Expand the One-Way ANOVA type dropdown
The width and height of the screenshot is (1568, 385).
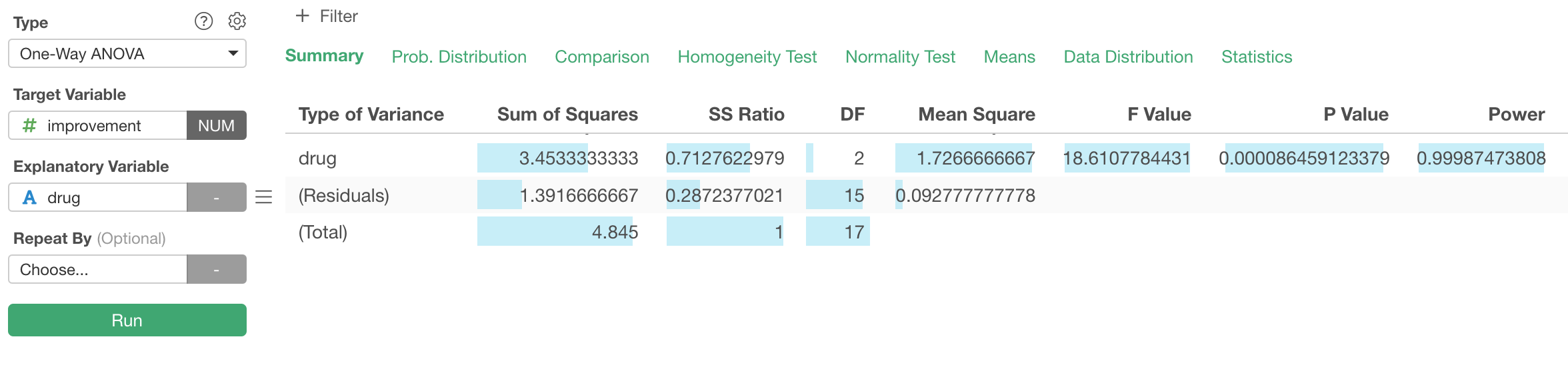click(x=127, y=53)
